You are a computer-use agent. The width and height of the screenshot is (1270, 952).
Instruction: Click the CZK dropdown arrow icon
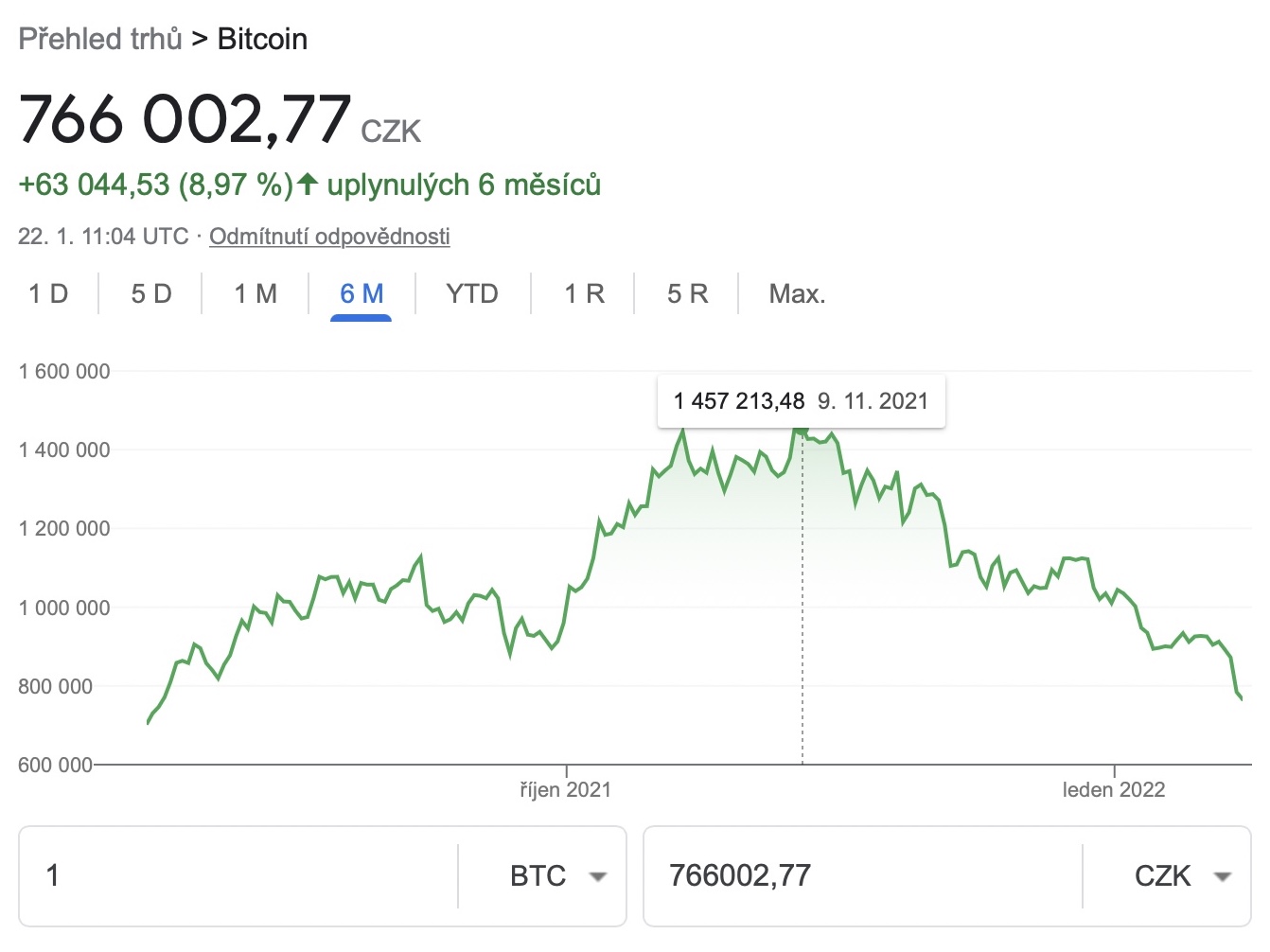tap(1222, 877)
